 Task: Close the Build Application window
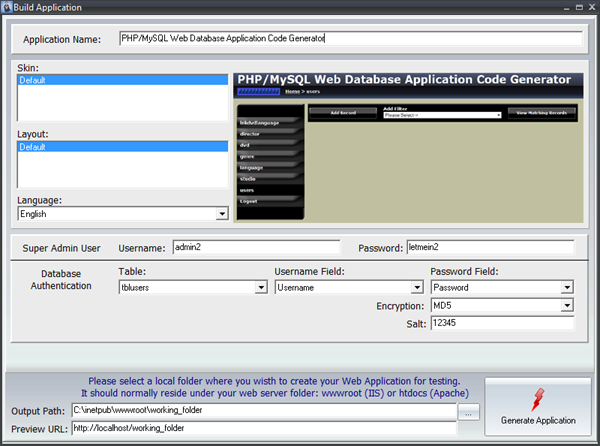click(x=592, y=7)
